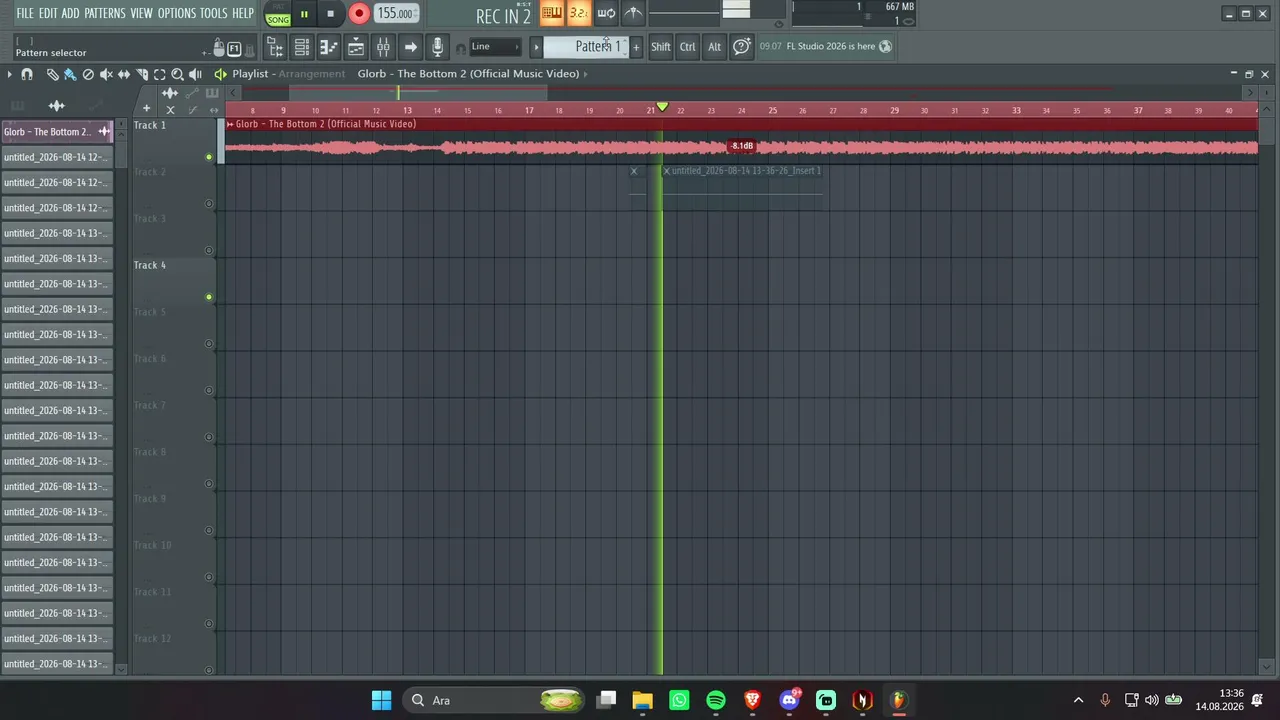This screenshot has height=720, width=1280.
Task: Stop playback with the stop button
Action: [330, 14]
